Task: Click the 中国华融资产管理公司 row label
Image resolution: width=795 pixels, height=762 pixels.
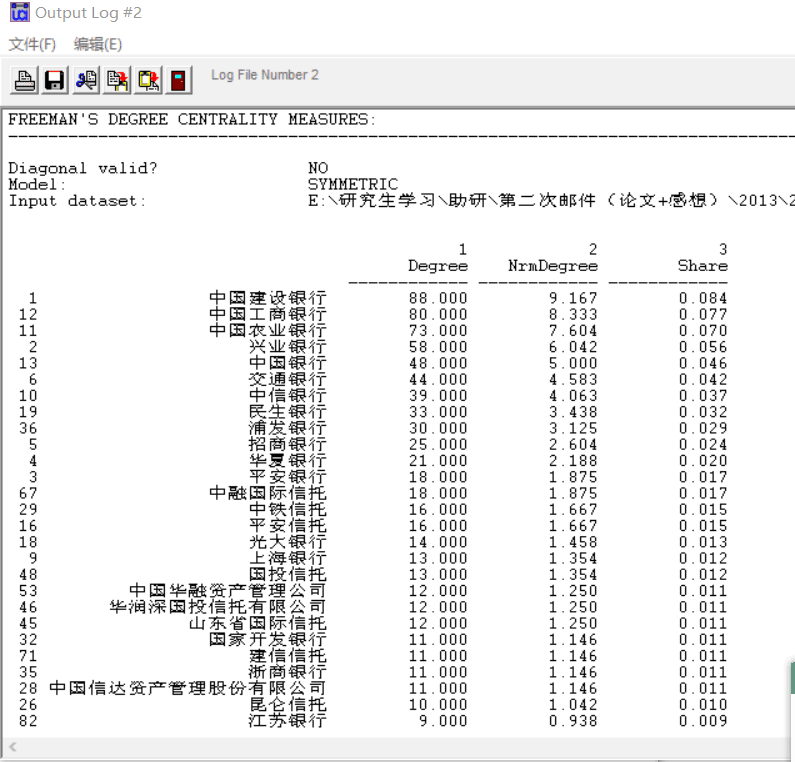Action: click(x=228, y=591)
